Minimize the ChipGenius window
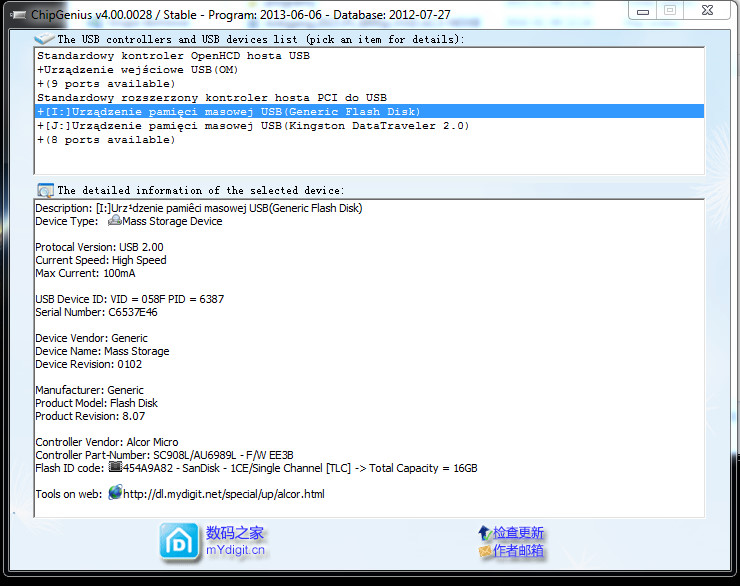The width and height of the screenshot is (740, 586). (x=643, y=11)
